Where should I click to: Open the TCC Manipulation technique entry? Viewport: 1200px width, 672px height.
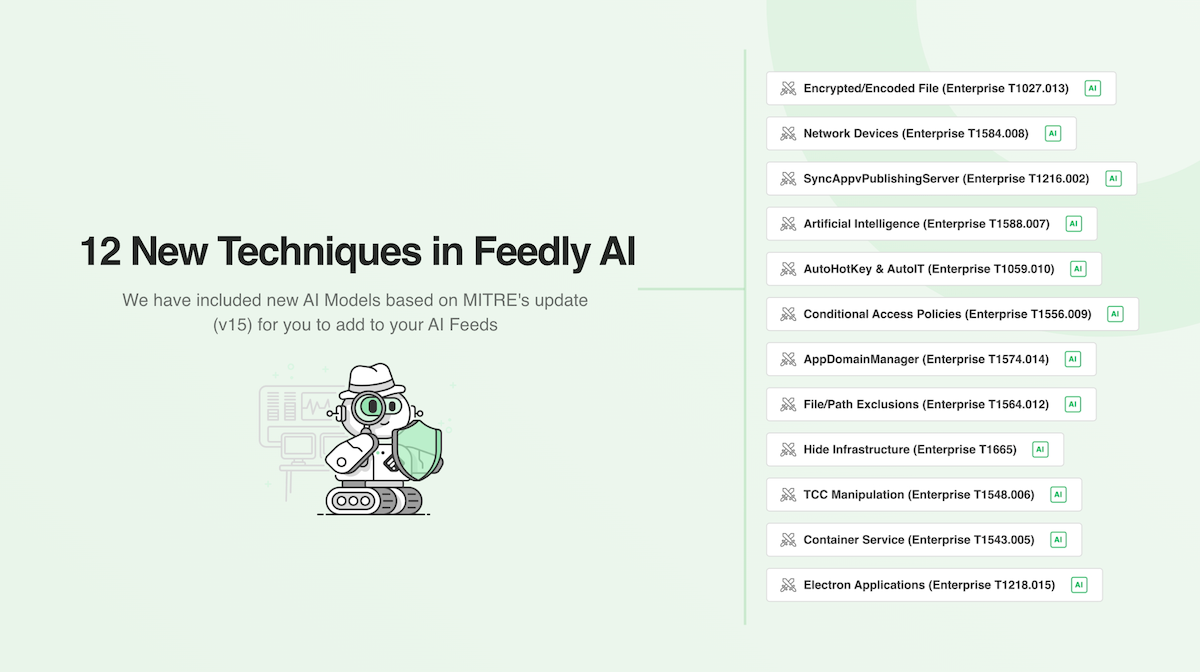(924, 495)
